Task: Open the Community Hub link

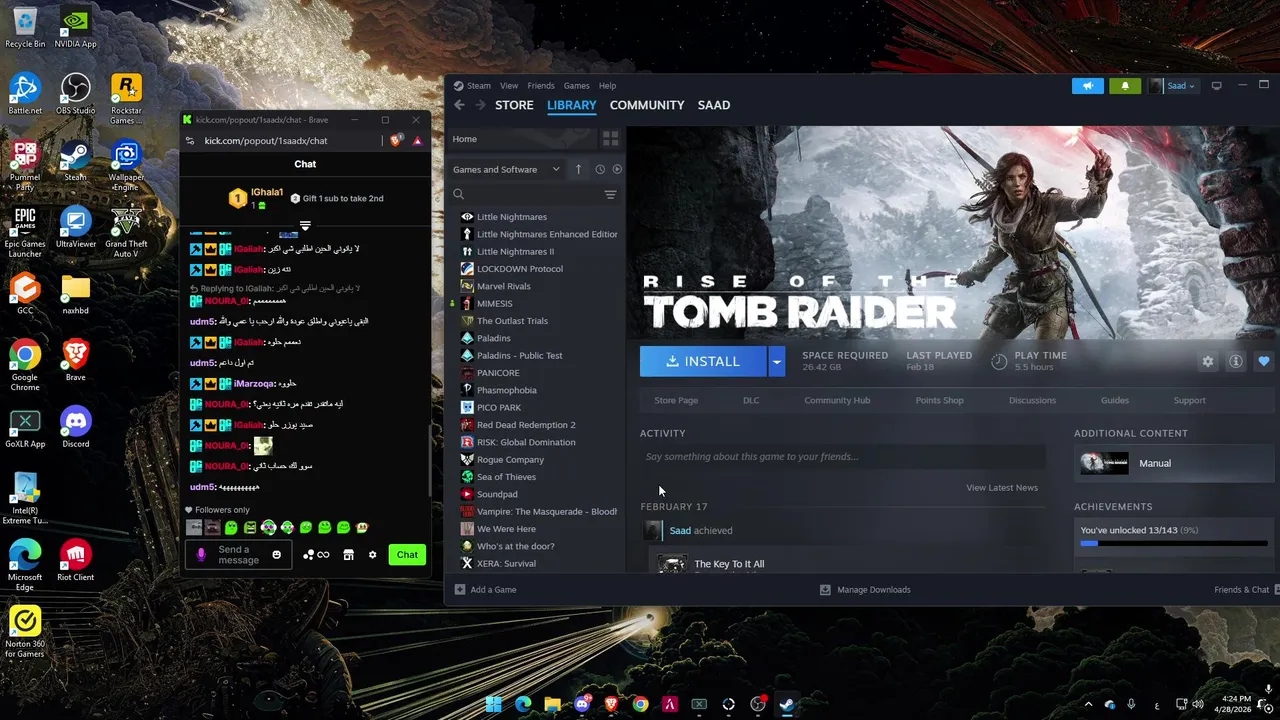Action: [837, 400]
